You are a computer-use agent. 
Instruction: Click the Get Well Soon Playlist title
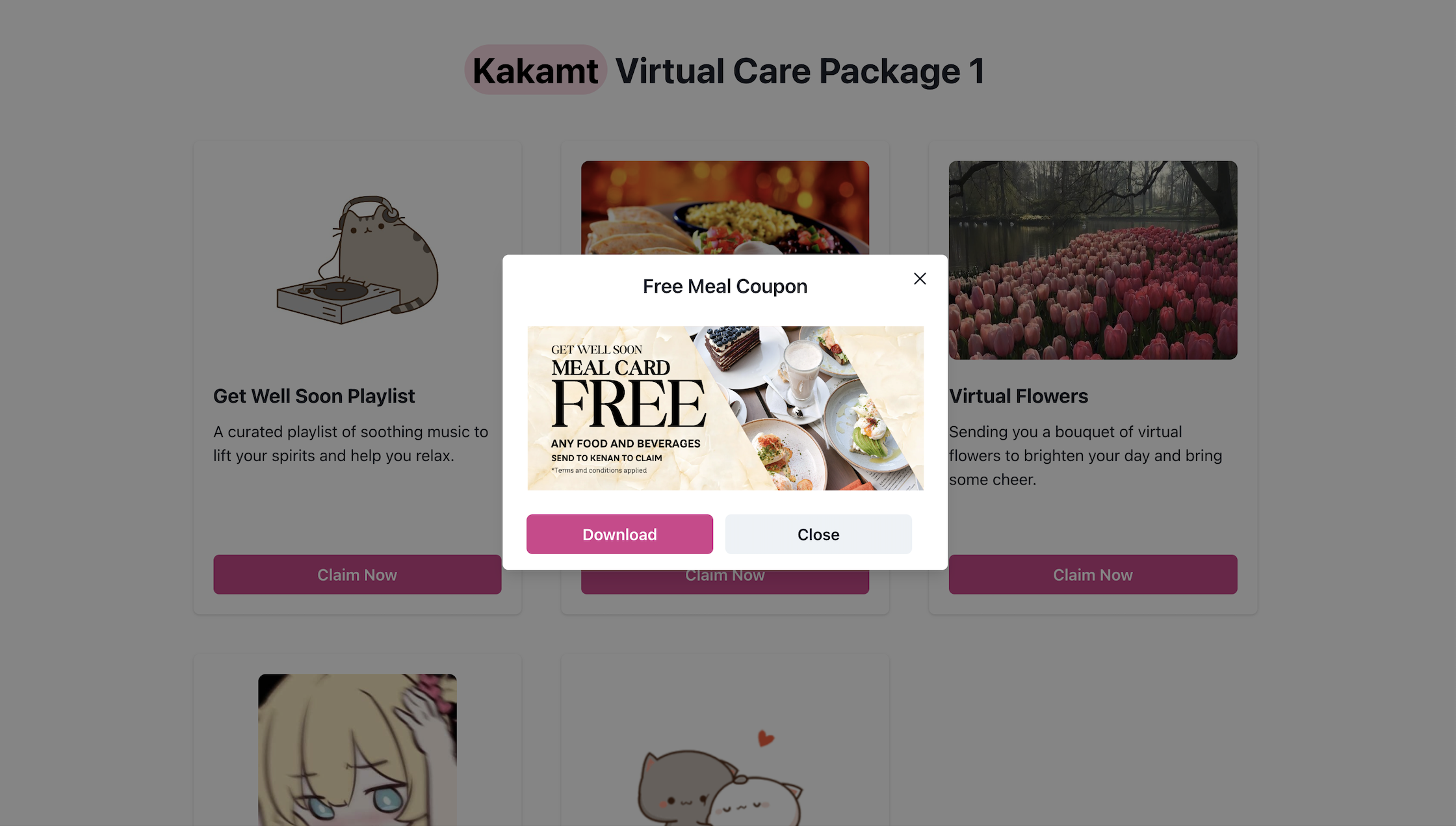pyautogui.click(x=314, y=395)
